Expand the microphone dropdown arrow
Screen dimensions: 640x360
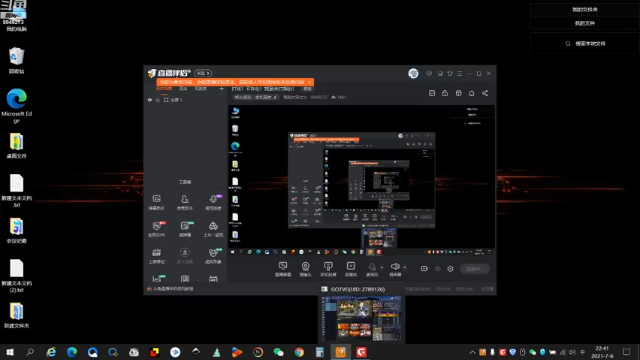(382, 268)
